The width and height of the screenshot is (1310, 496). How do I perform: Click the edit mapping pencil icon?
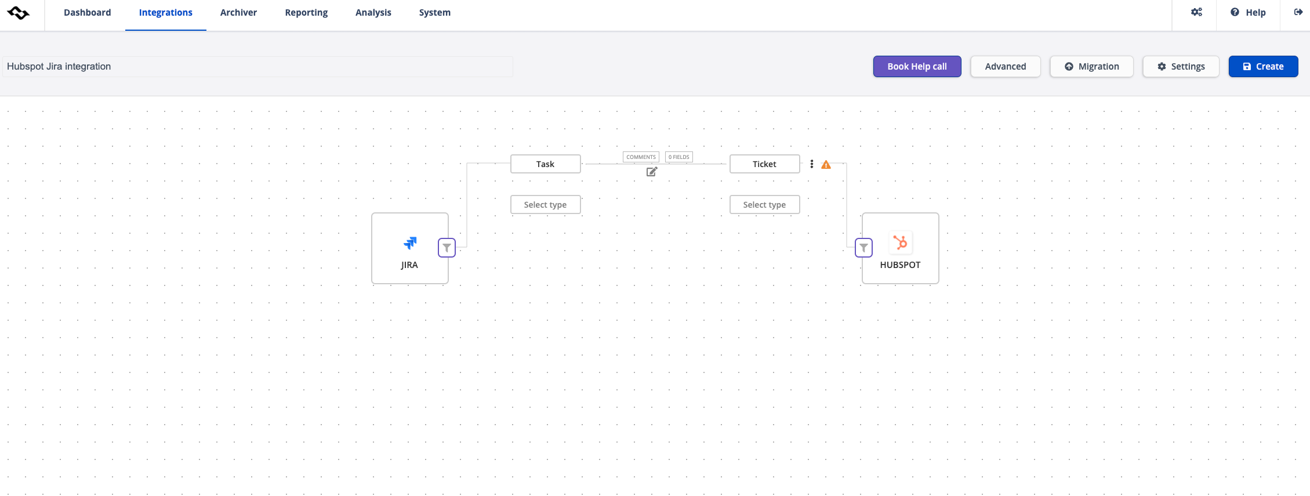point(652,172)
